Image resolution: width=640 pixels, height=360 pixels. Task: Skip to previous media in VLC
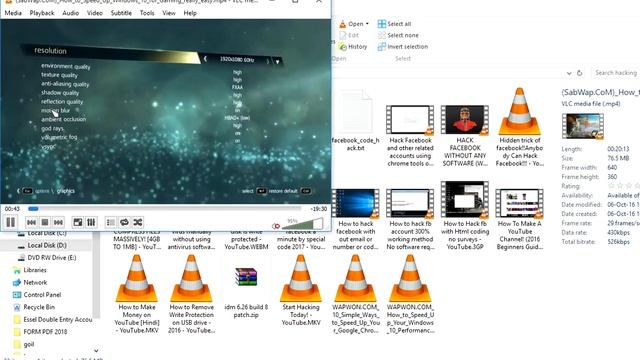coord(31,222)
